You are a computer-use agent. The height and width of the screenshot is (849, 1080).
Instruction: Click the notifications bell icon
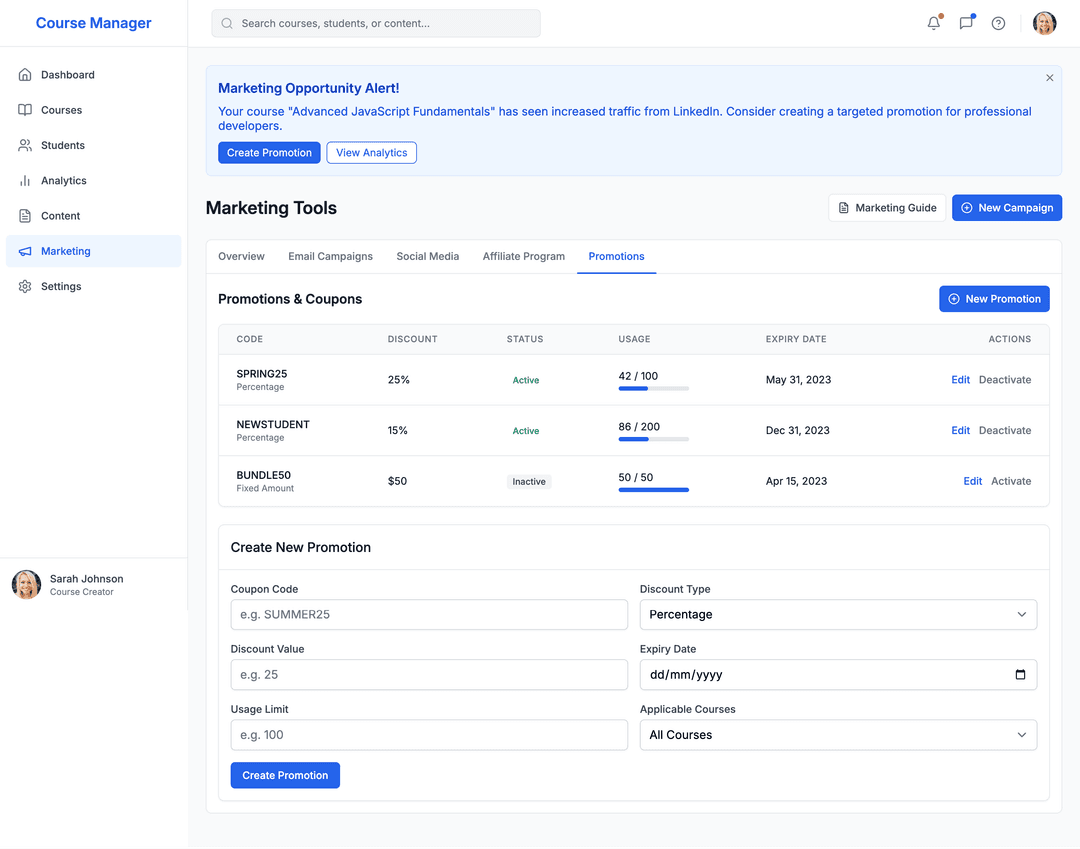(934, 23)
